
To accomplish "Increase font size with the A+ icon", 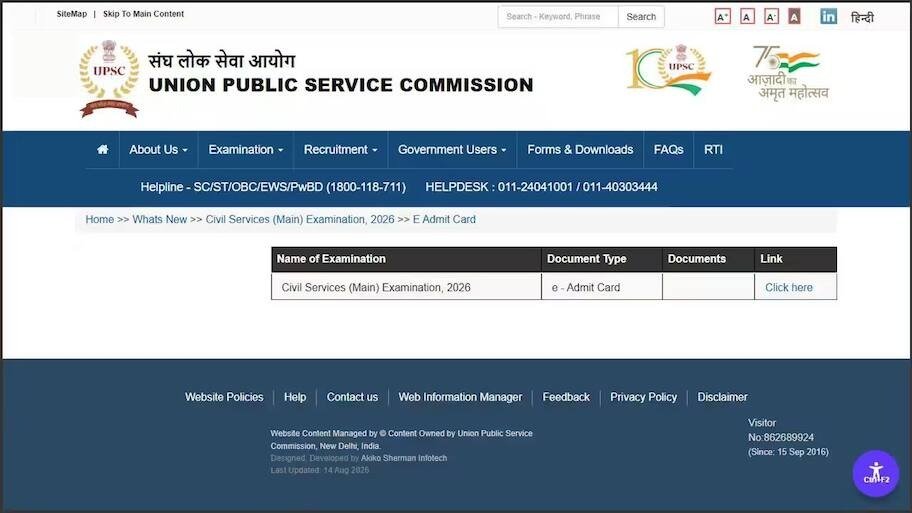I will click(722, 16).
